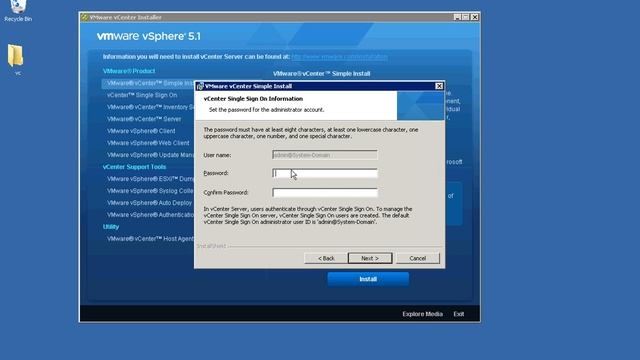Image resolution: width=640 pixels, height=360 pixels.
Task: Click the Back button
Action: point(326,258)
